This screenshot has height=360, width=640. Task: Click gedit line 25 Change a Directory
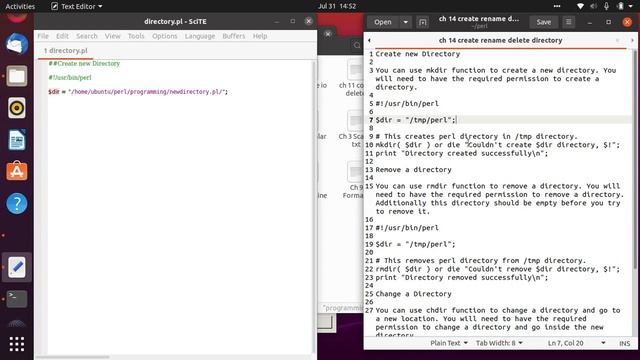pyautogui.click(x=413, y=294)
